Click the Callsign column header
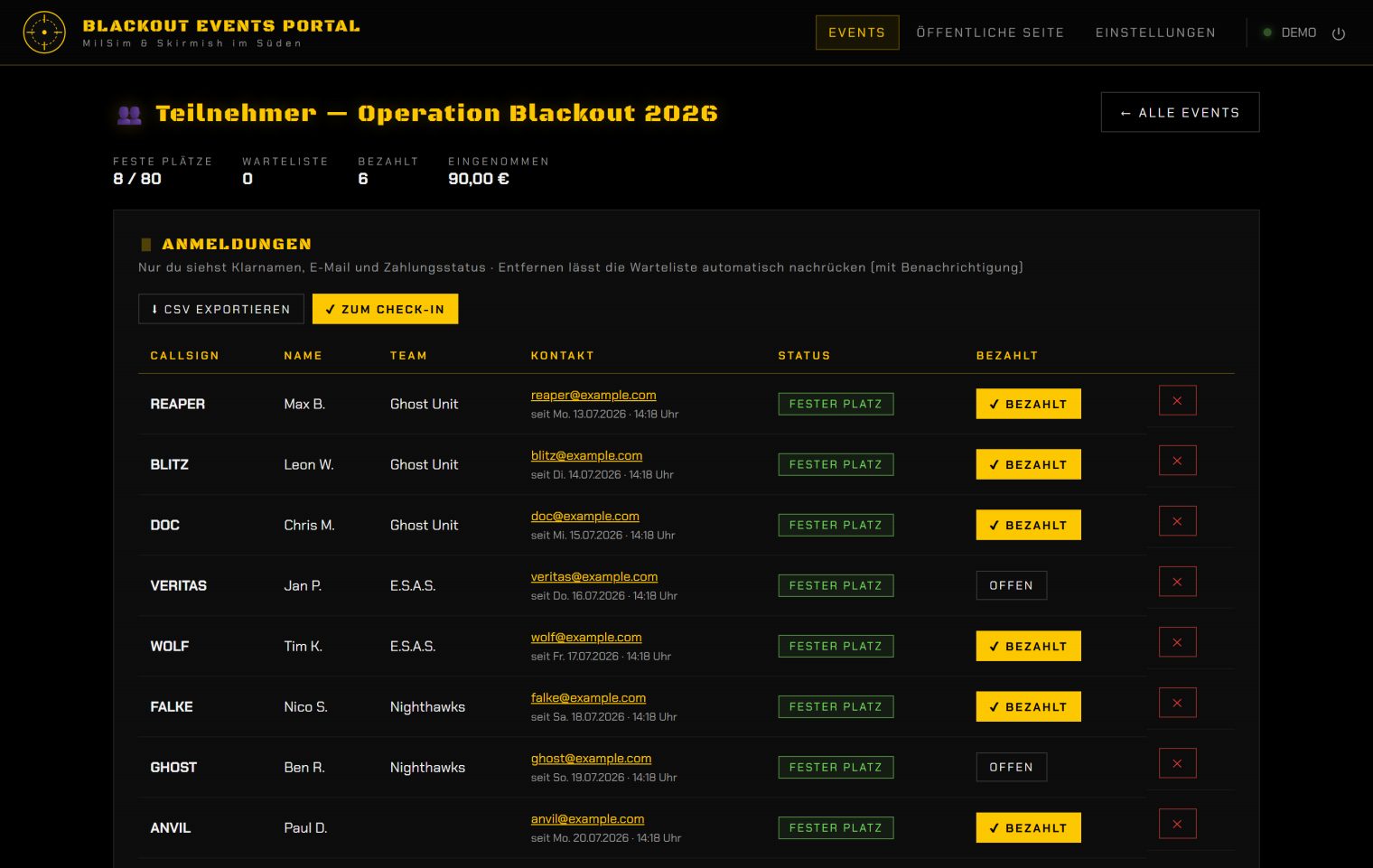1373x868 pixels. click(184, 356)
